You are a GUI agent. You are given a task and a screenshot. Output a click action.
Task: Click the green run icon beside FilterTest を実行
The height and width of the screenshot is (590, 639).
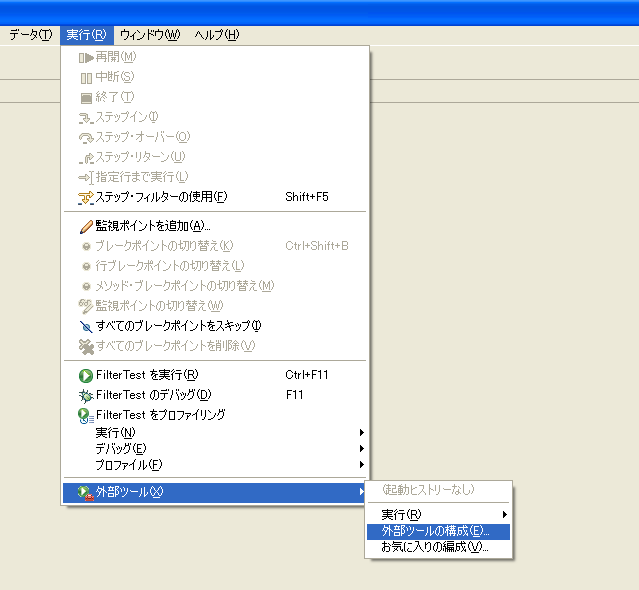click(x=85, y=376)
